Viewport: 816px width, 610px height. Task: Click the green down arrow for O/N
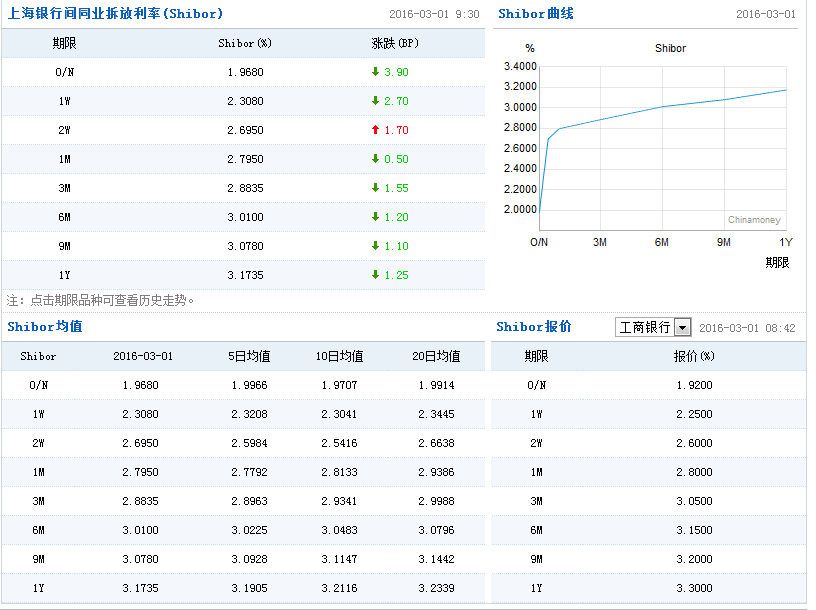click(x=375, y=72)
